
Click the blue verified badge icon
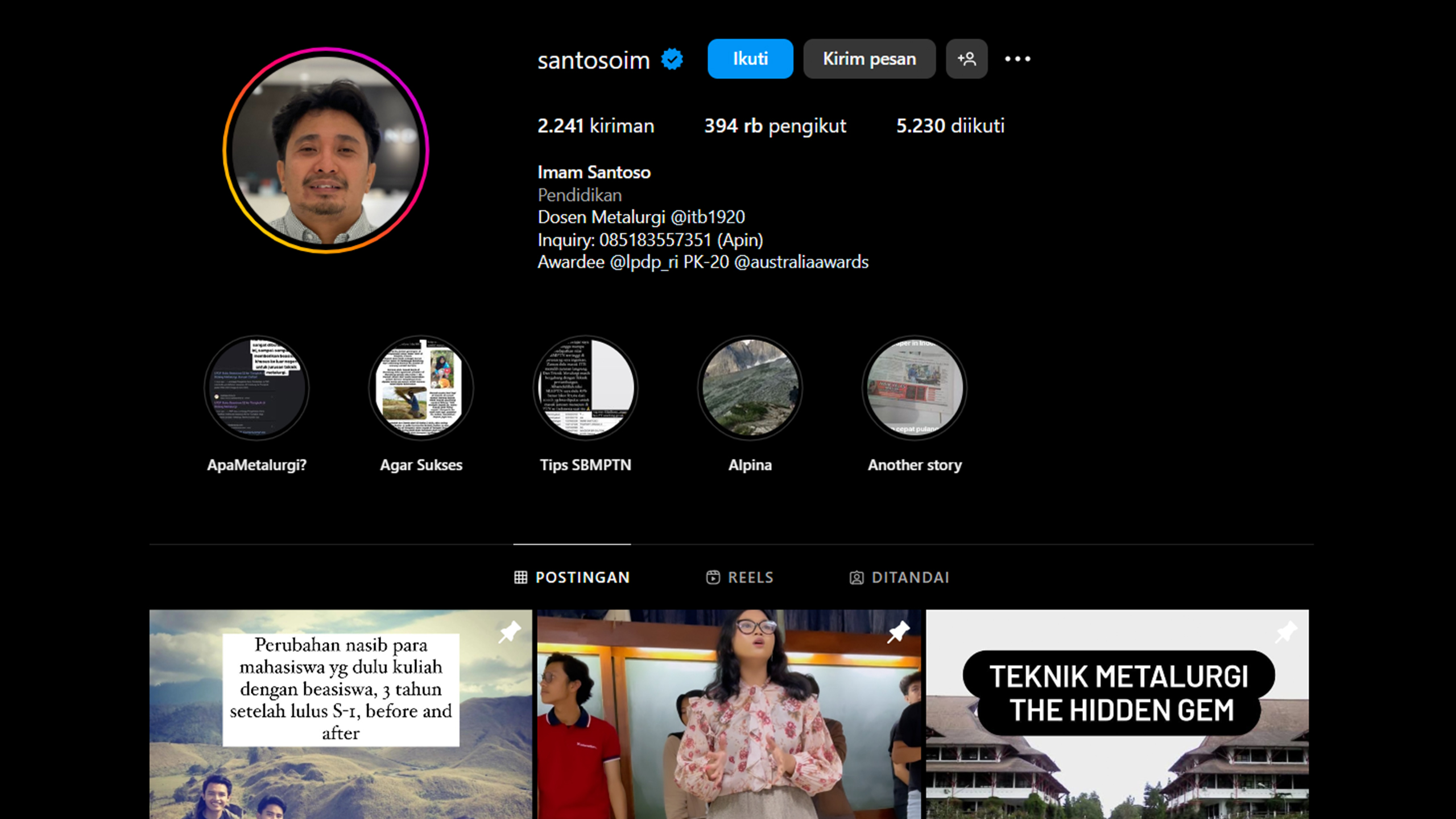(672, 59)
